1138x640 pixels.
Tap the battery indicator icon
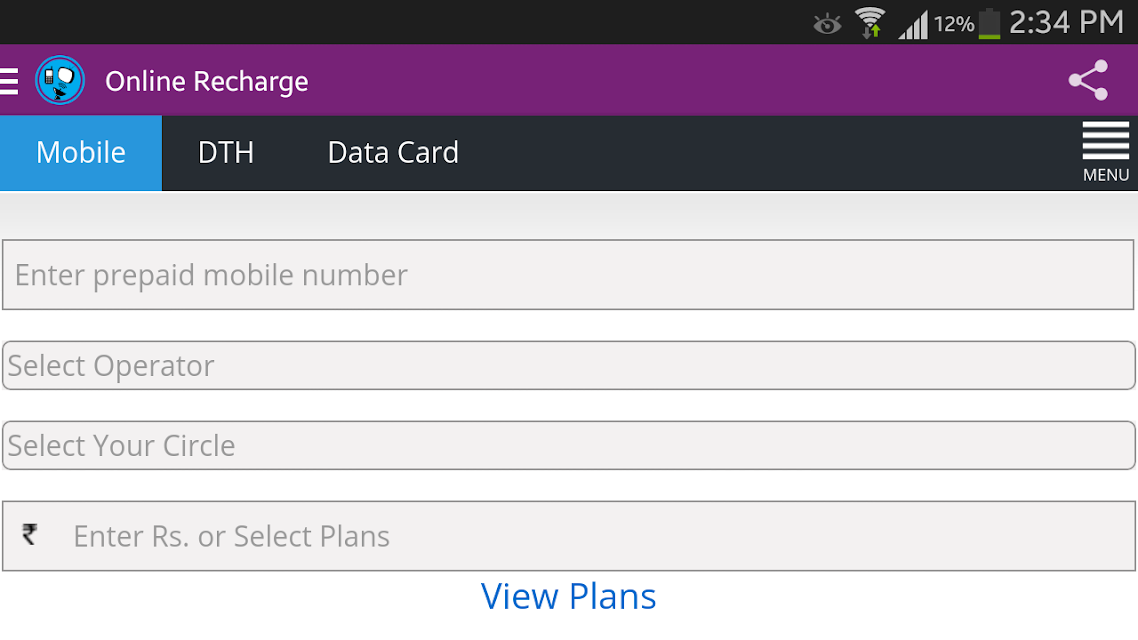[x=989, y=23]
